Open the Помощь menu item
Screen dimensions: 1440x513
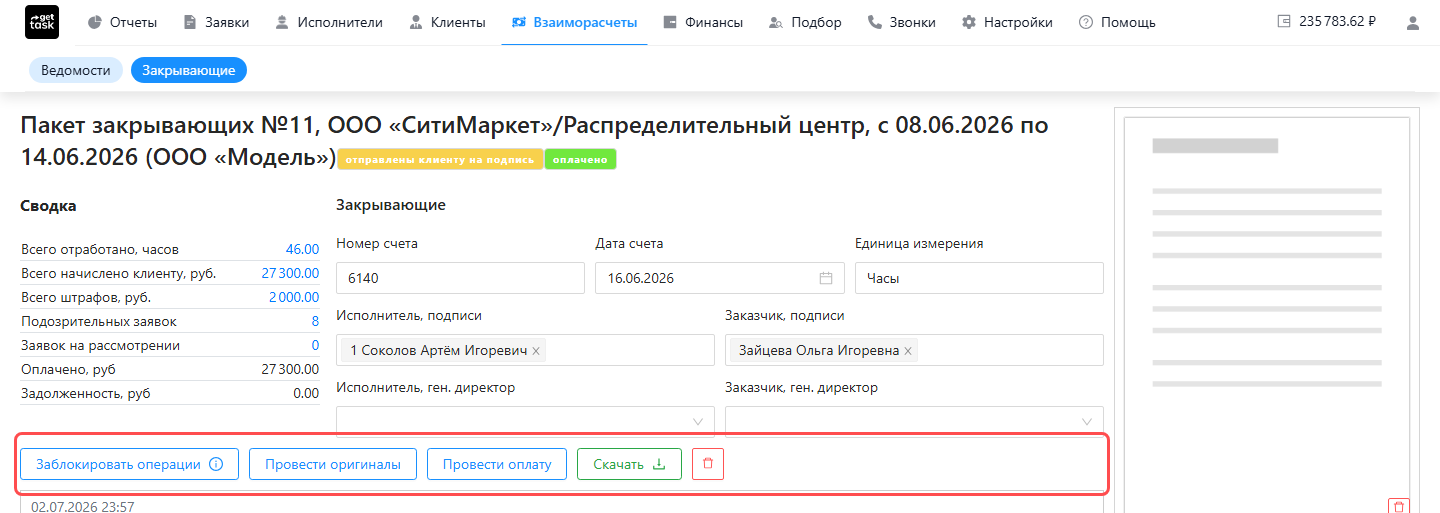pos(1117,22)
